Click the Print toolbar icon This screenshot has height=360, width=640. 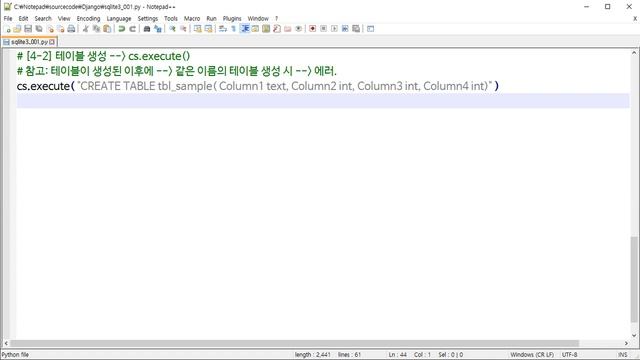click(71, 29)
